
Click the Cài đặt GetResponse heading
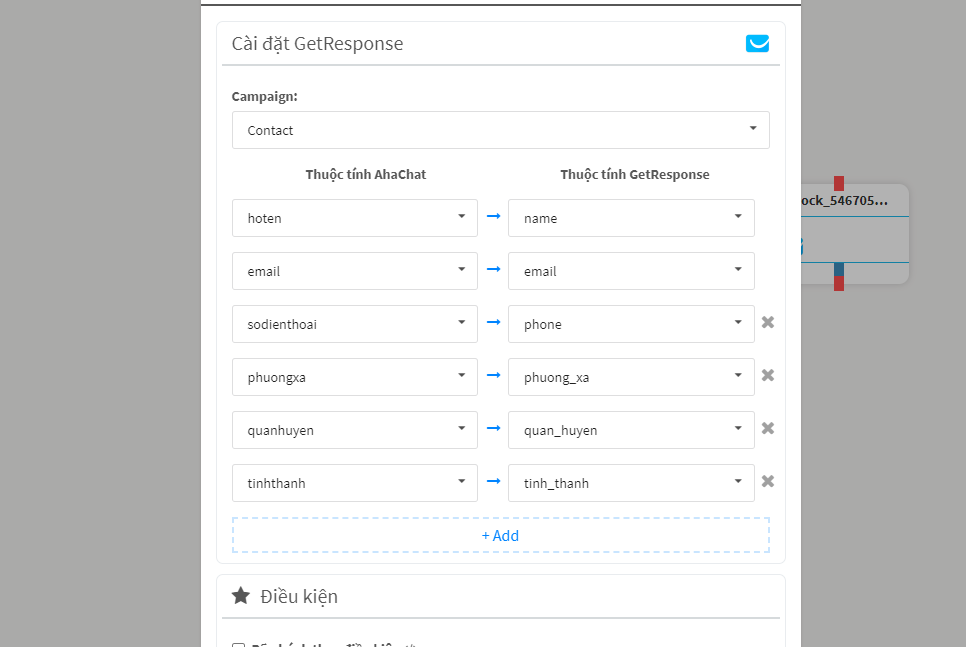coord(317,44)
